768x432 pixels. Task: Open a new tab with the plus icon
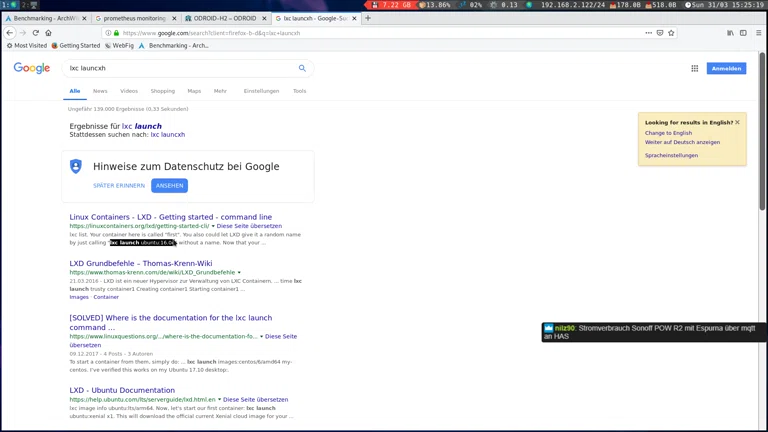coord(368,18)
